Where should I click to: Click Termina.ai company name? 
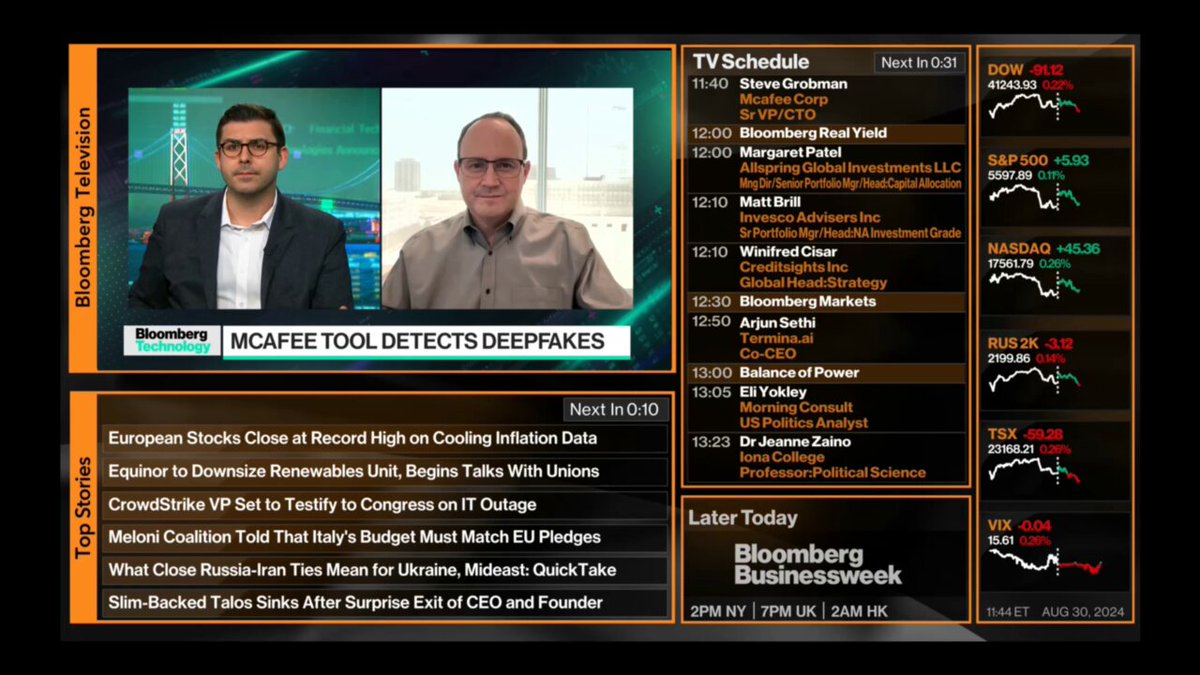tap(775, 339)
